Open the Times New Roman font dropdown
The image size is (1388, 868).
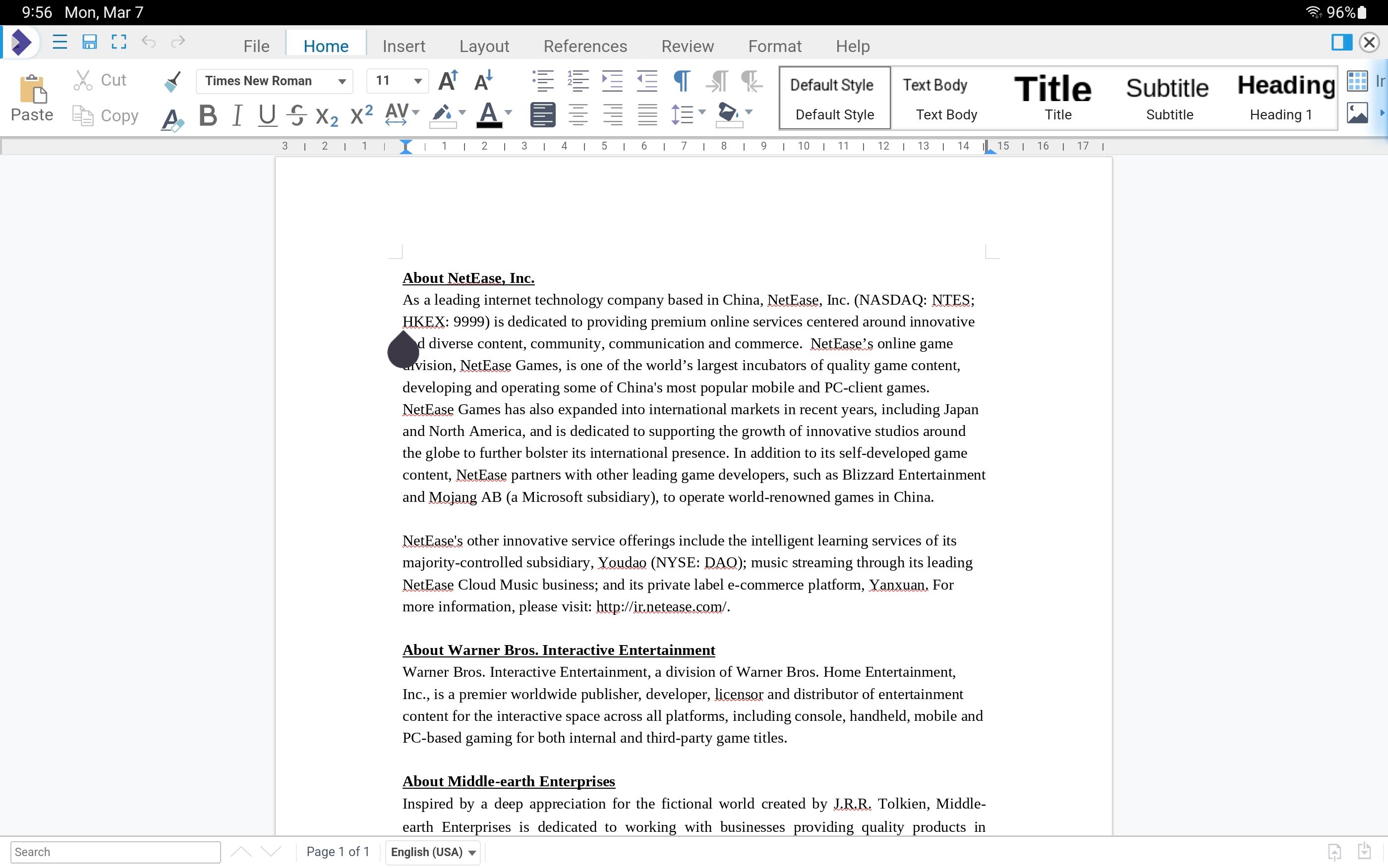(275, 81)
